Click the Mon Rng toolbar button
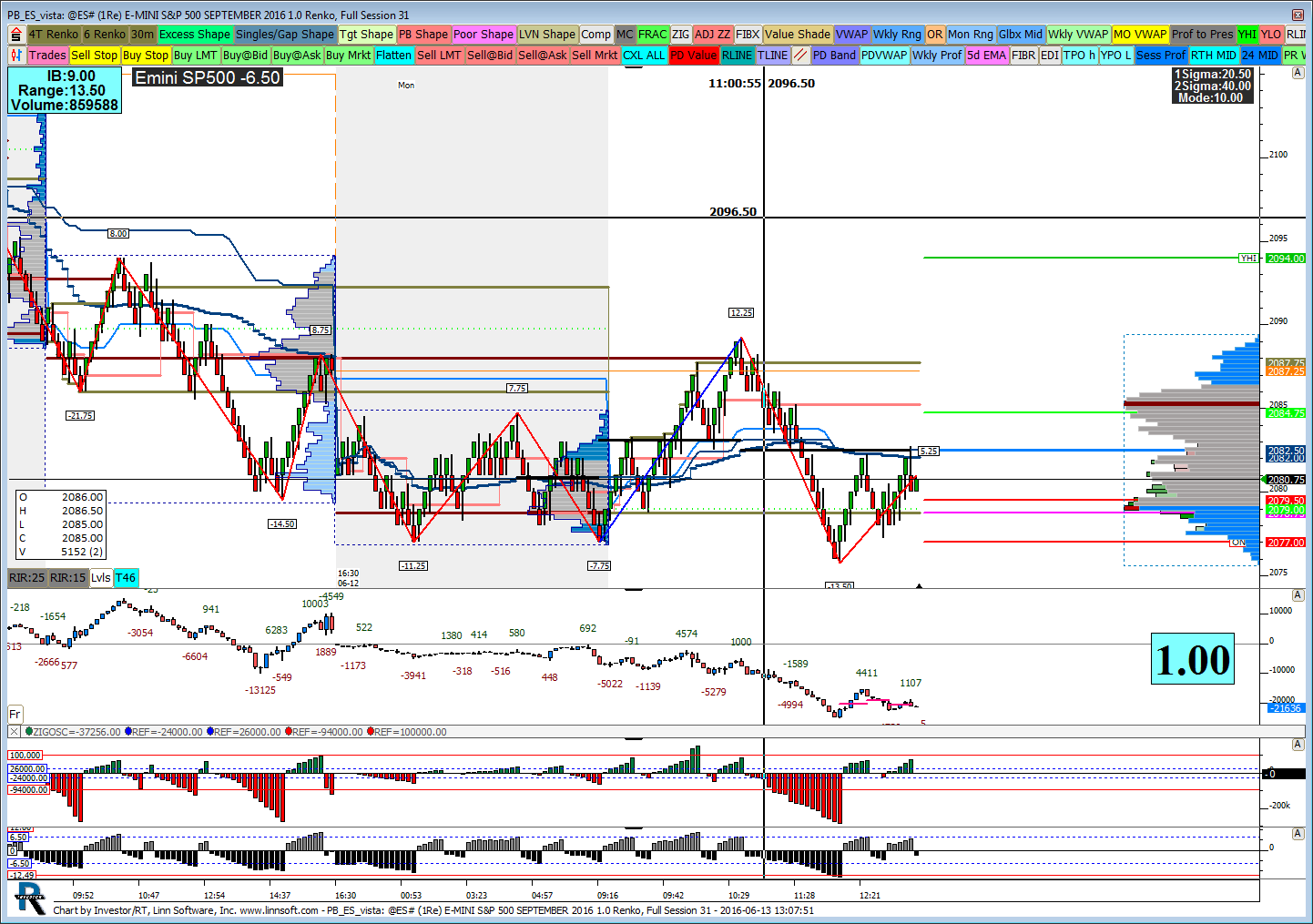This screenshot has width=1313, height=924. [x=971, y=35]
